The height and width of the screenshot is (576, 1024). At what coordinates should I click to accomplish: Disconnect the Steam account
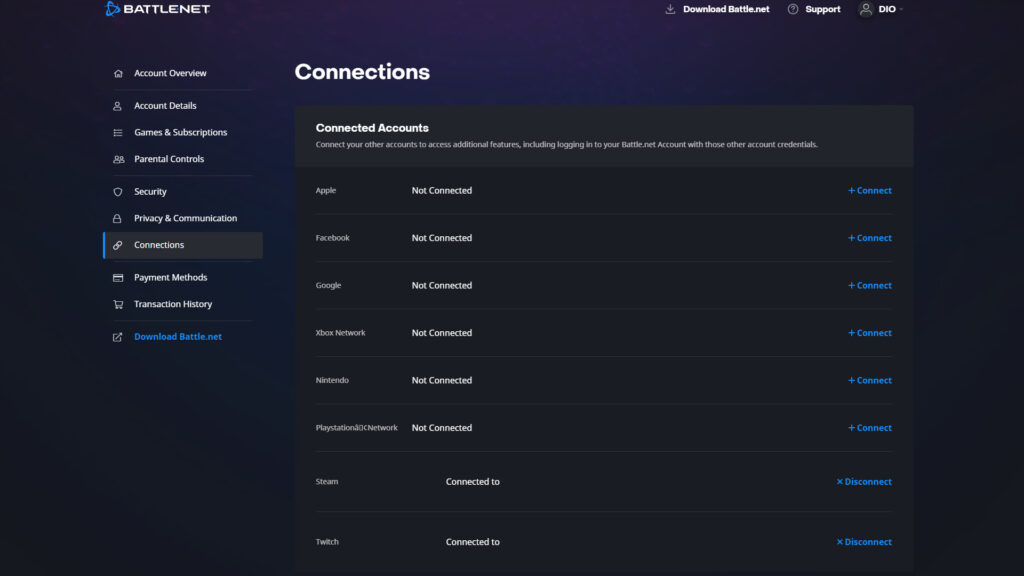pyautogui.click(x=862, y=481)
